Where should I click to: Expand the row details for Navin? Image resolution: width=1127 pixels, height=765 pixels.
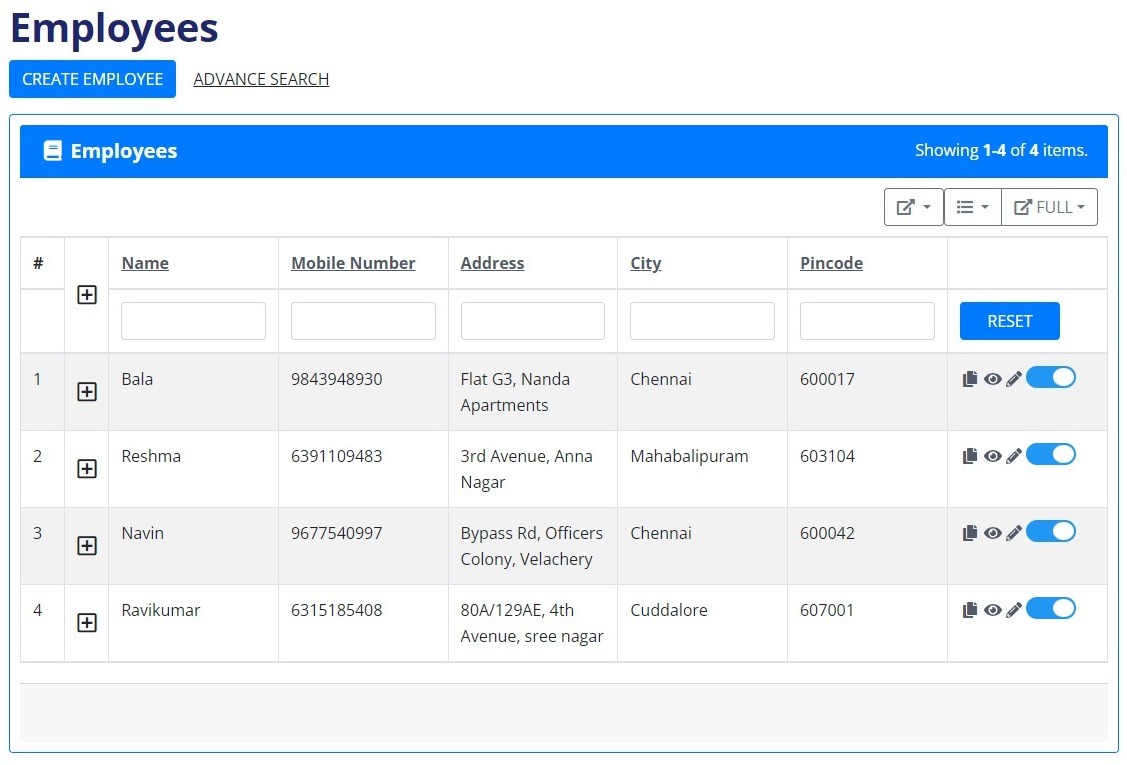point(87,546)
